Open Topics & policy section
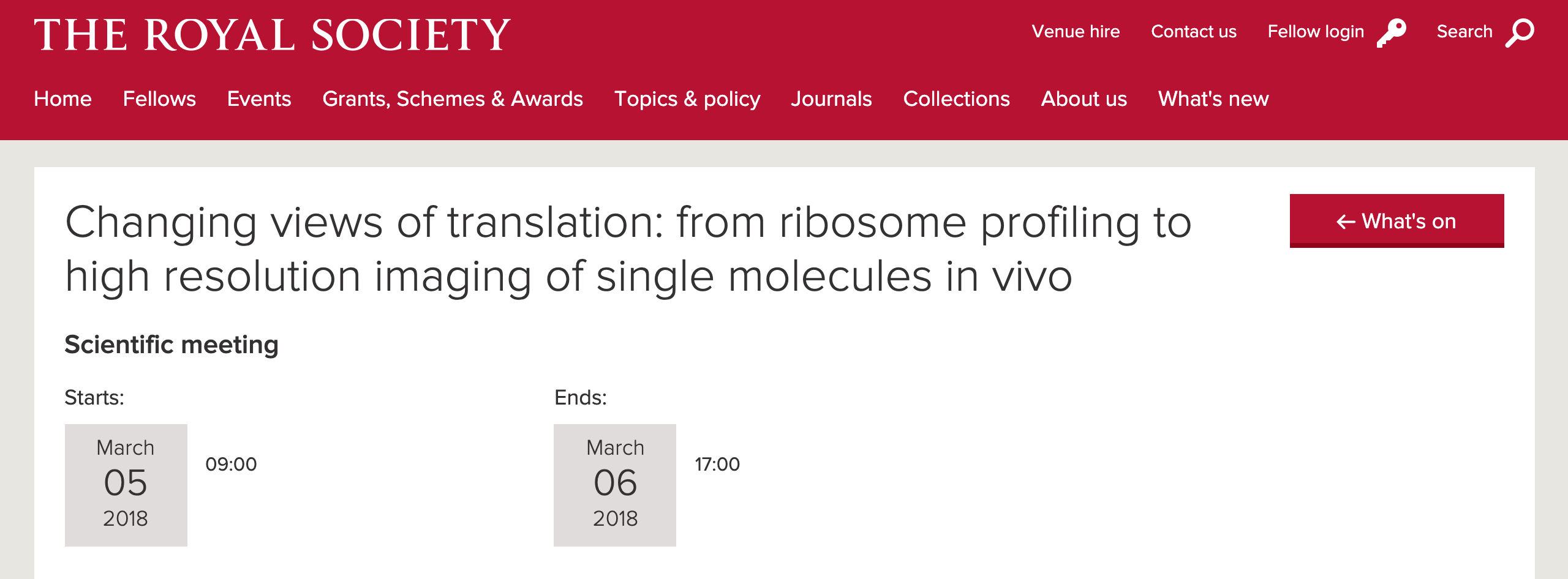Screen dimensions: 1568x579 pos(687,99)
